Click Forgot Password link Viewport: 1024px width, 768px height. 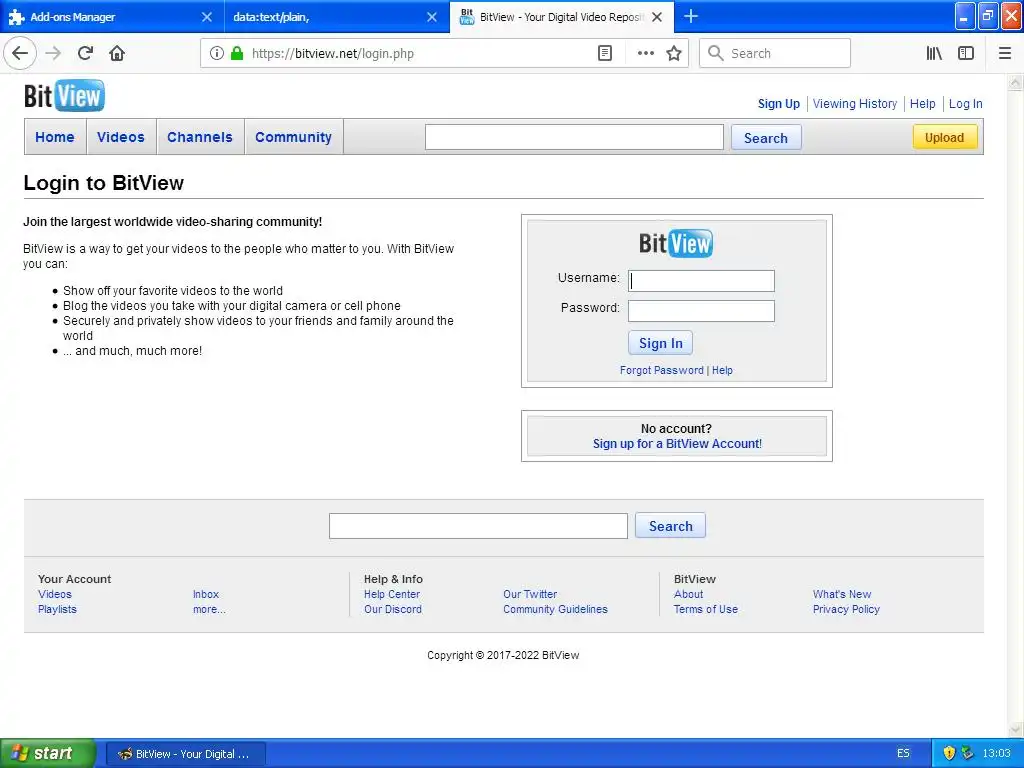click(x=662, y=370)
